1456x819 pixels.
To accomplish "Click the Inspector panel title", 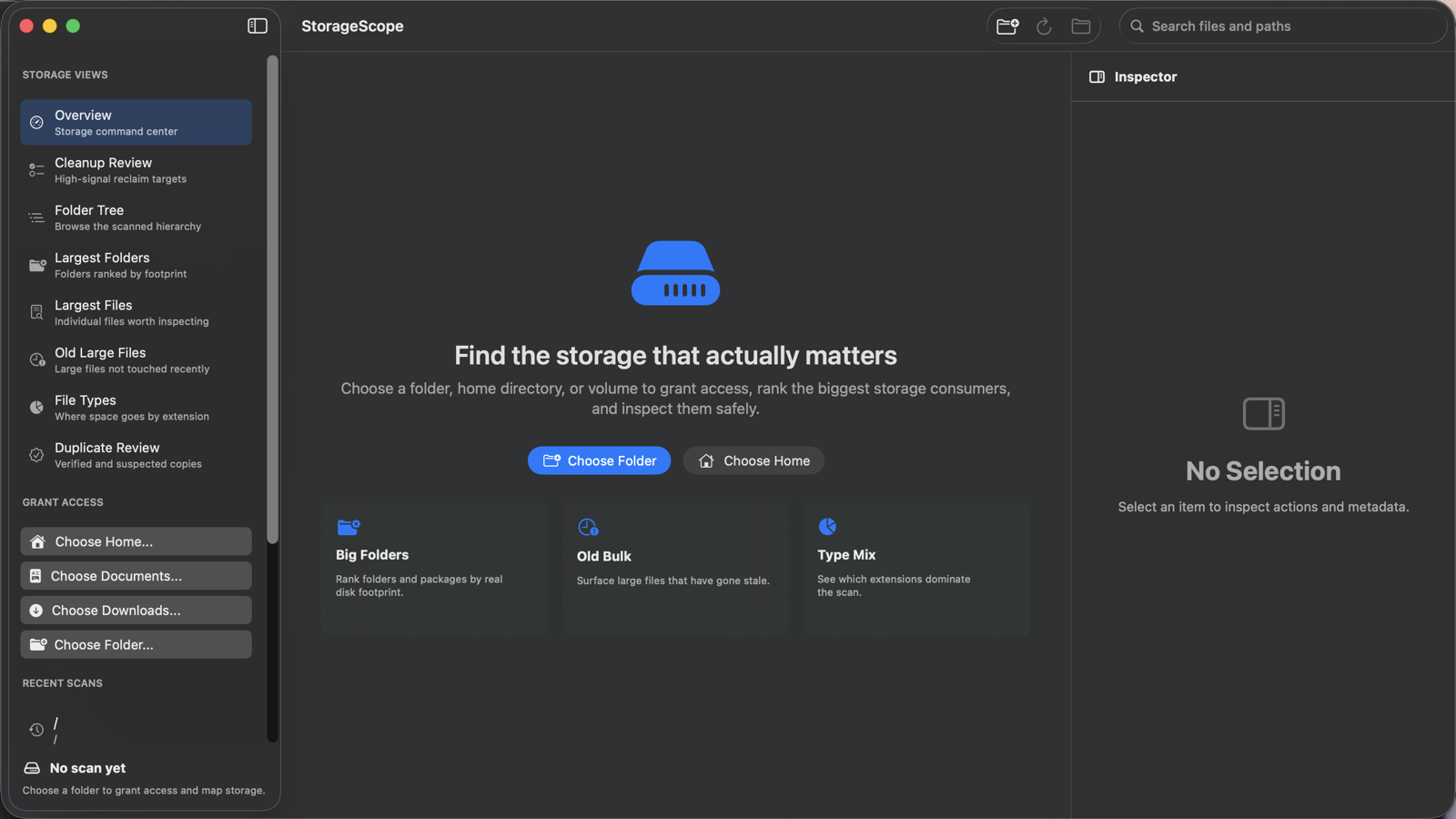I will click(1146, 77).
